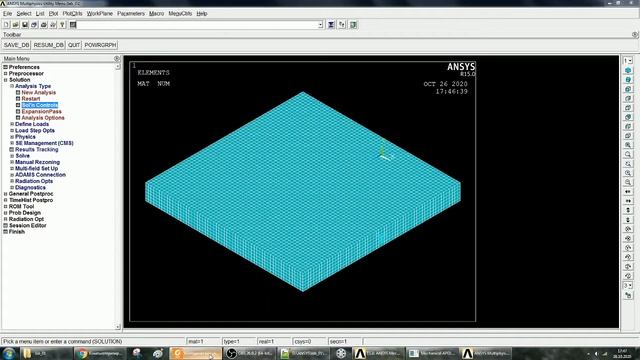Open the OBS taskbar item
Viewport: 640px width, 360px height.
point(250,353)
